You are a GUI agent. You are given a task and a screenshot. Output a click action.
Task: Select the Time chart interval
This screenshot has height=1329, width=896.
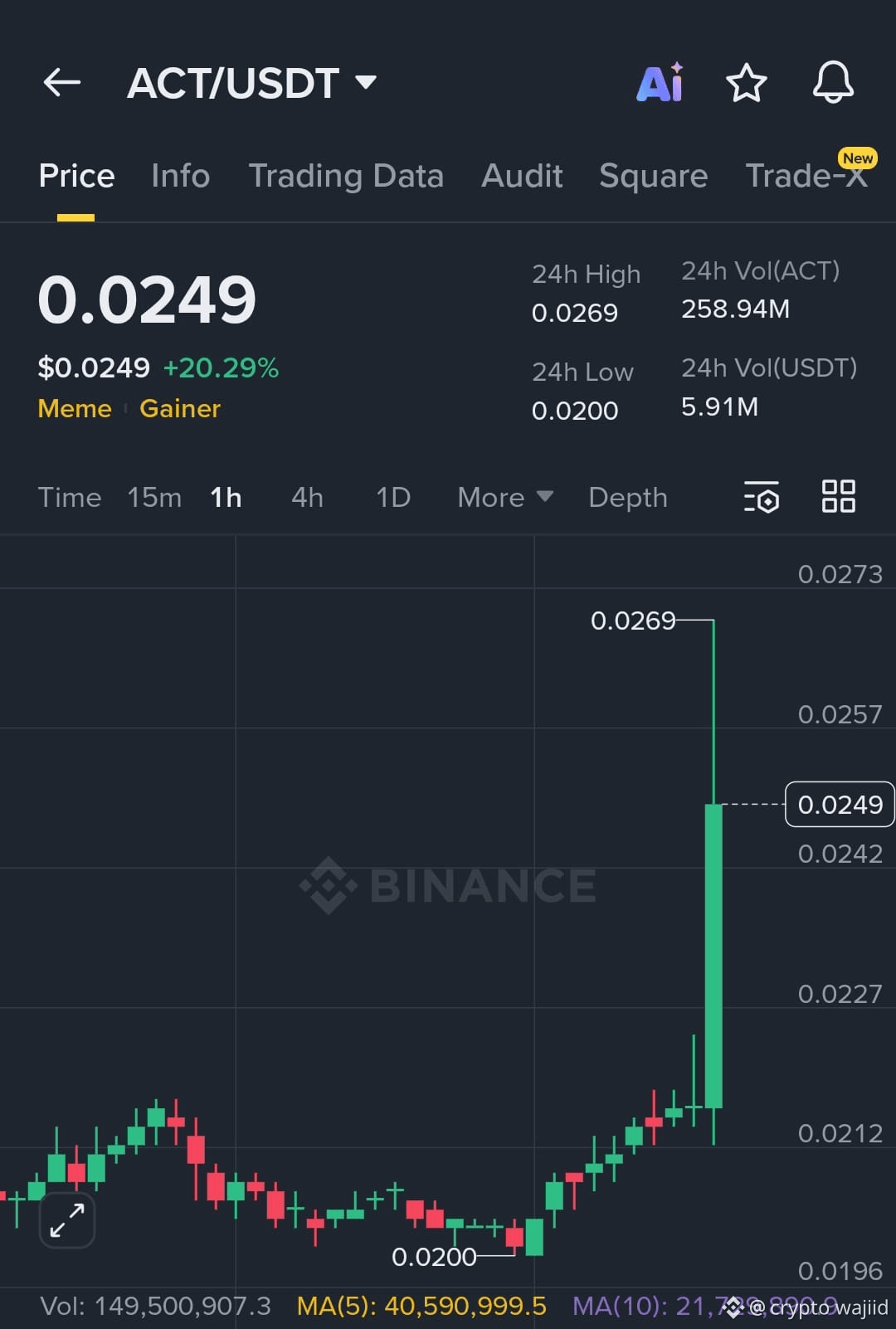pyautogui.click(x=70, y=497)
